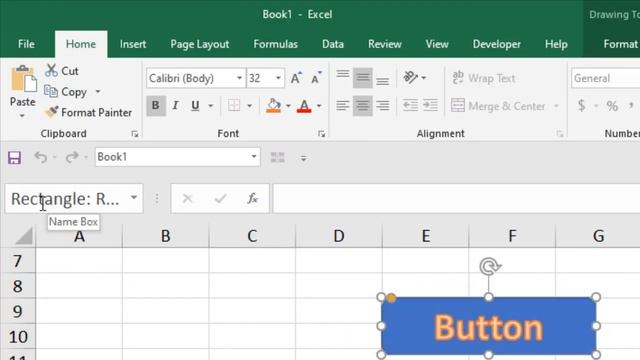Open the Drawing Tools Format tab
This screenshot has height=360, width=640.
(x=620, y=44)
